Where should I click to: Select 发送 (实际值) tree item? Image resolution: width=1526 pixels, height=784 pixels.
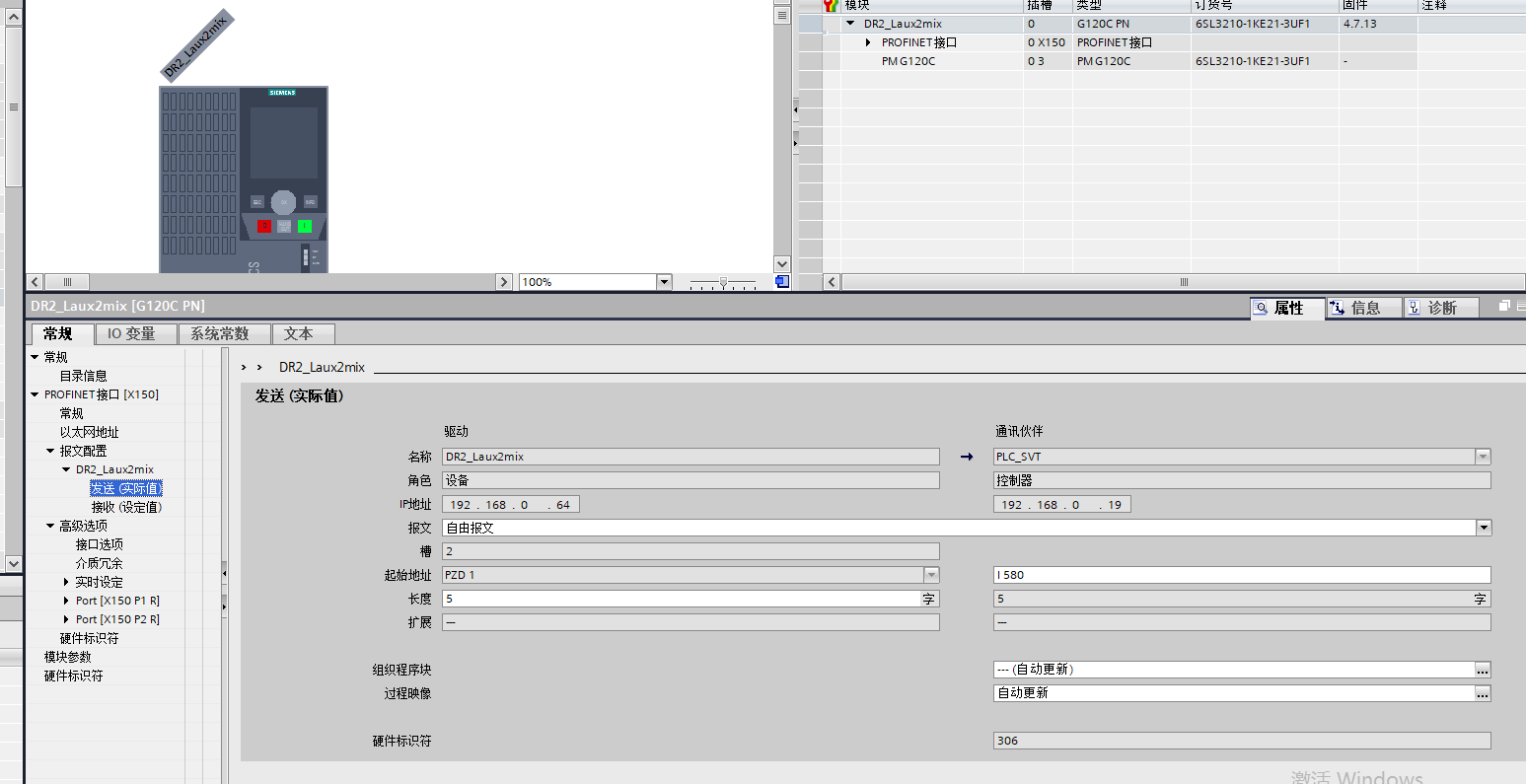(x=126, y=488)
